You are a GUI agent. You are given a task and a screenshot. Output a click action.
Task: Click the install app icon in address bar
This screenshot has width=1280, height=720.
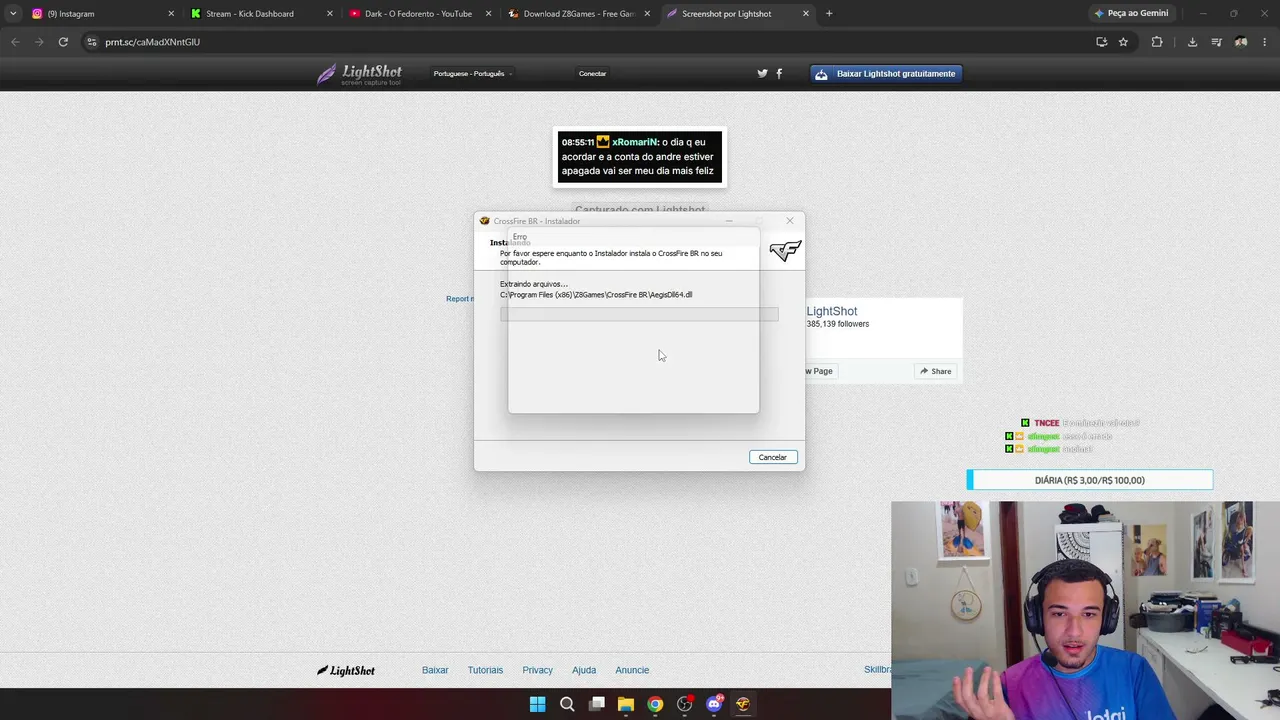pyautogui.click(x=1101, y=42)
